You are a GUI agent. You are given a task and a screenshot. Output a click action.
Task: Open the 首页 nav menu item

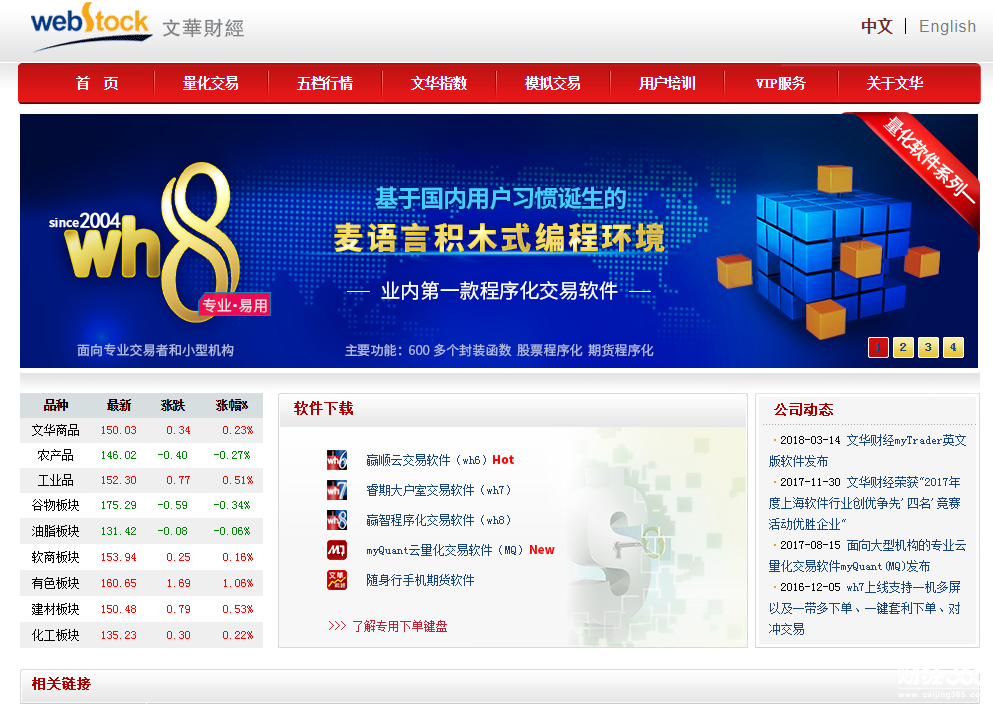pos(97,83)
